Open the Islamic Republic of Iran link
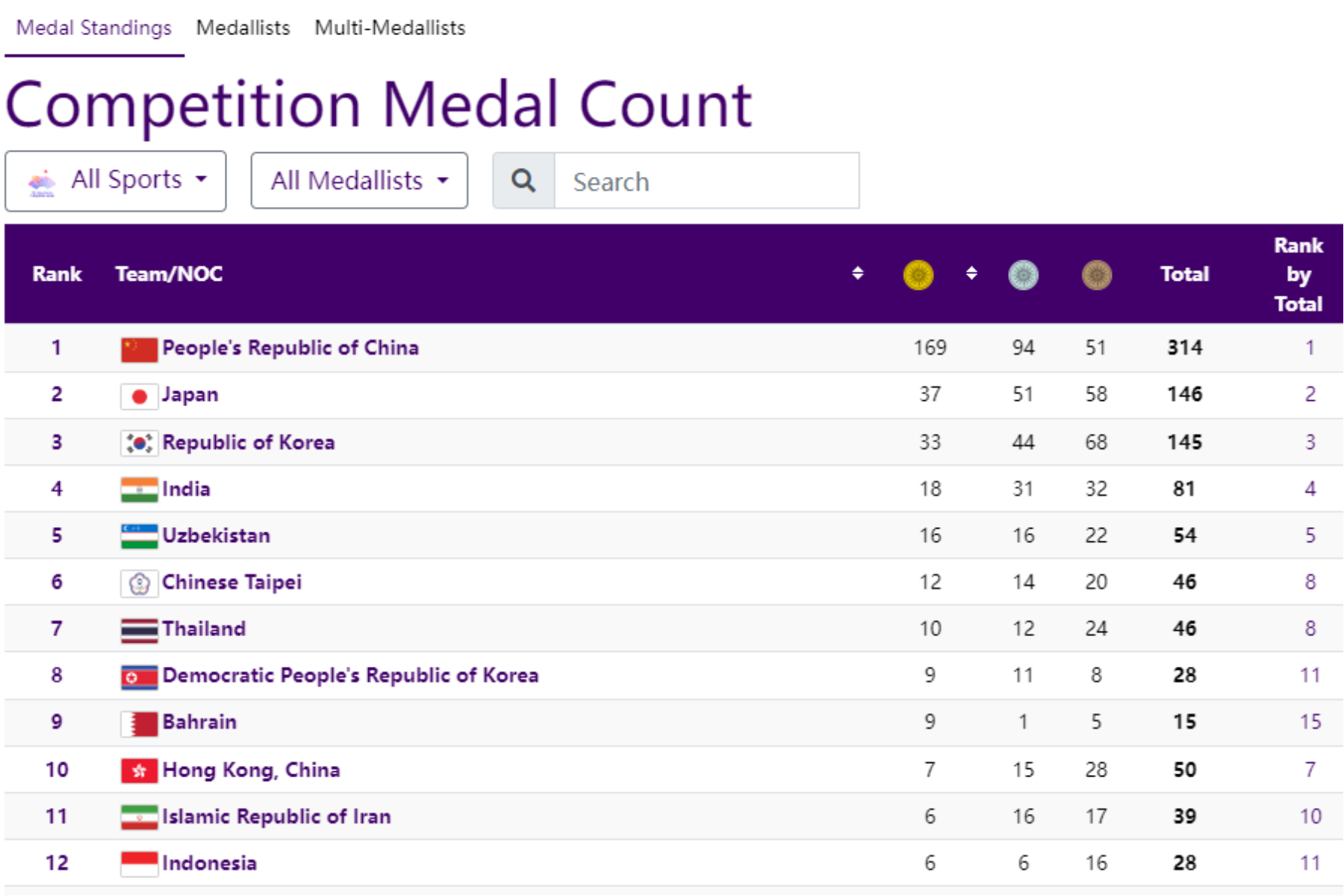The height and width of the screenshot is (896, 1344). [x=276, y=816]
